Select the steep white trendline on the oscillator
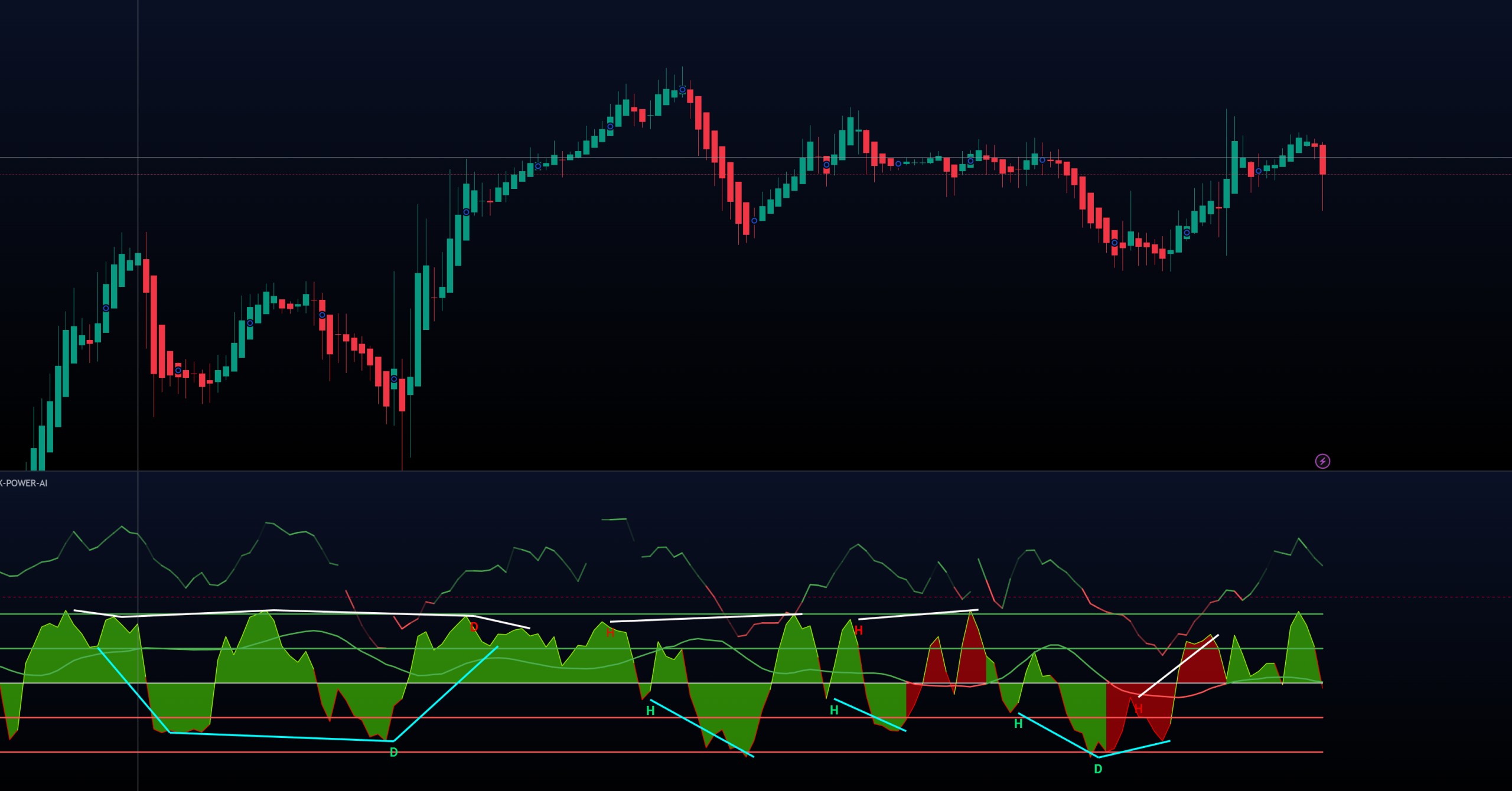This screenshot has width=1512, height=791. (1178, 666)
